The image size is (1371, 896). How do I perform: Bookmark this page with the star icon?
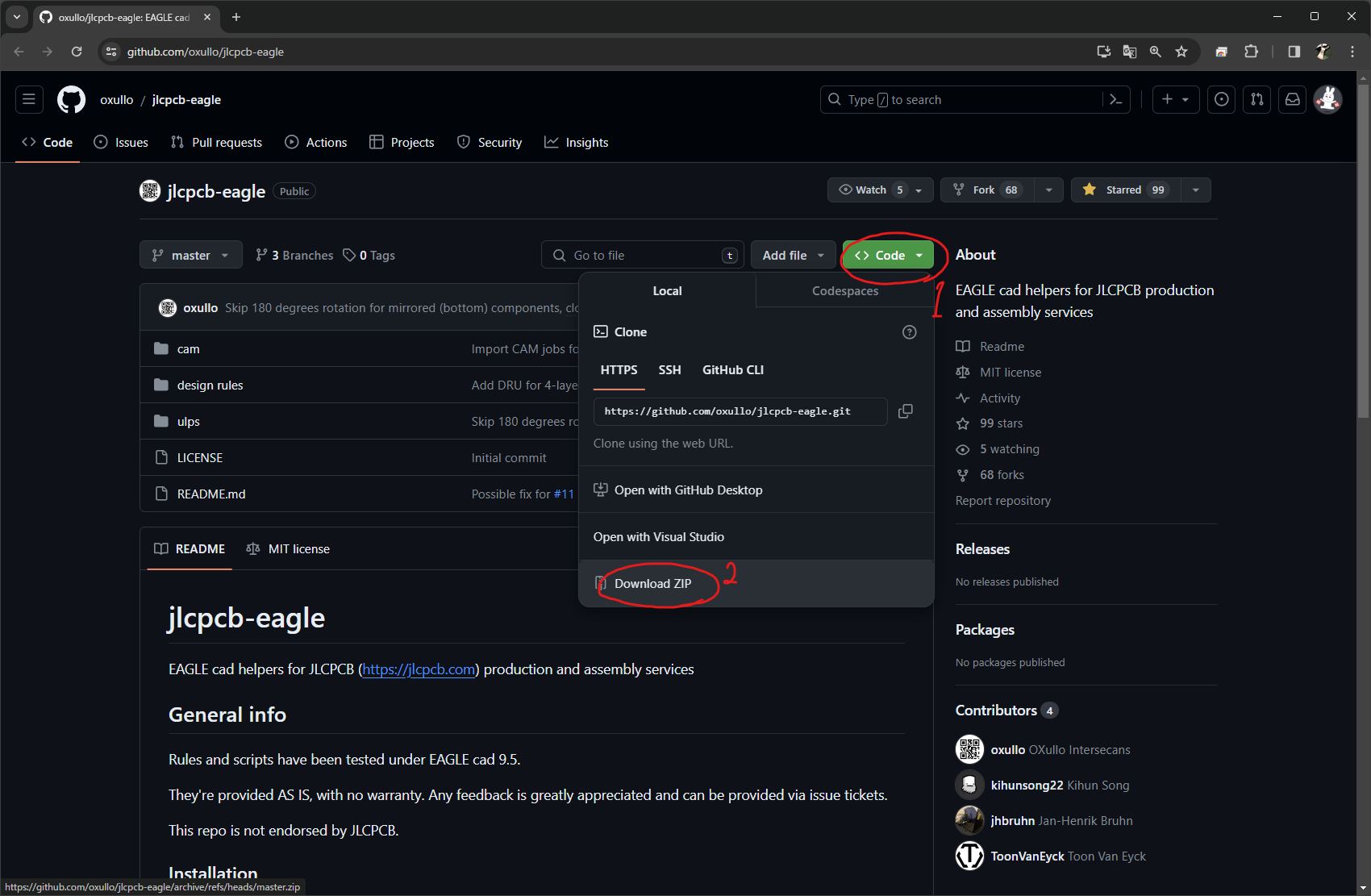tap(1181, 52)
